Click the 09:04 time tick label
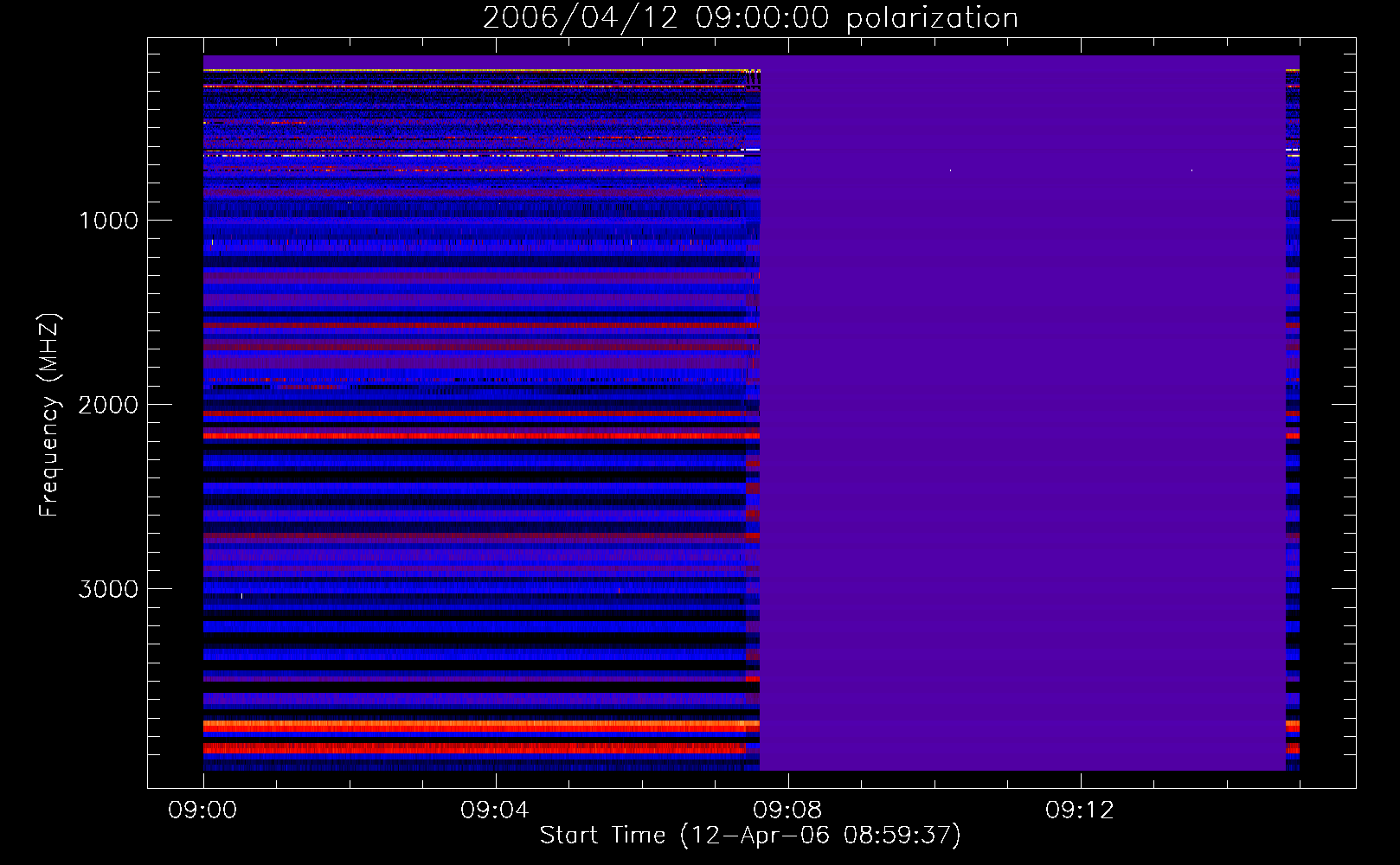Viewport: 1400px width, 865px height. (495, 811)
